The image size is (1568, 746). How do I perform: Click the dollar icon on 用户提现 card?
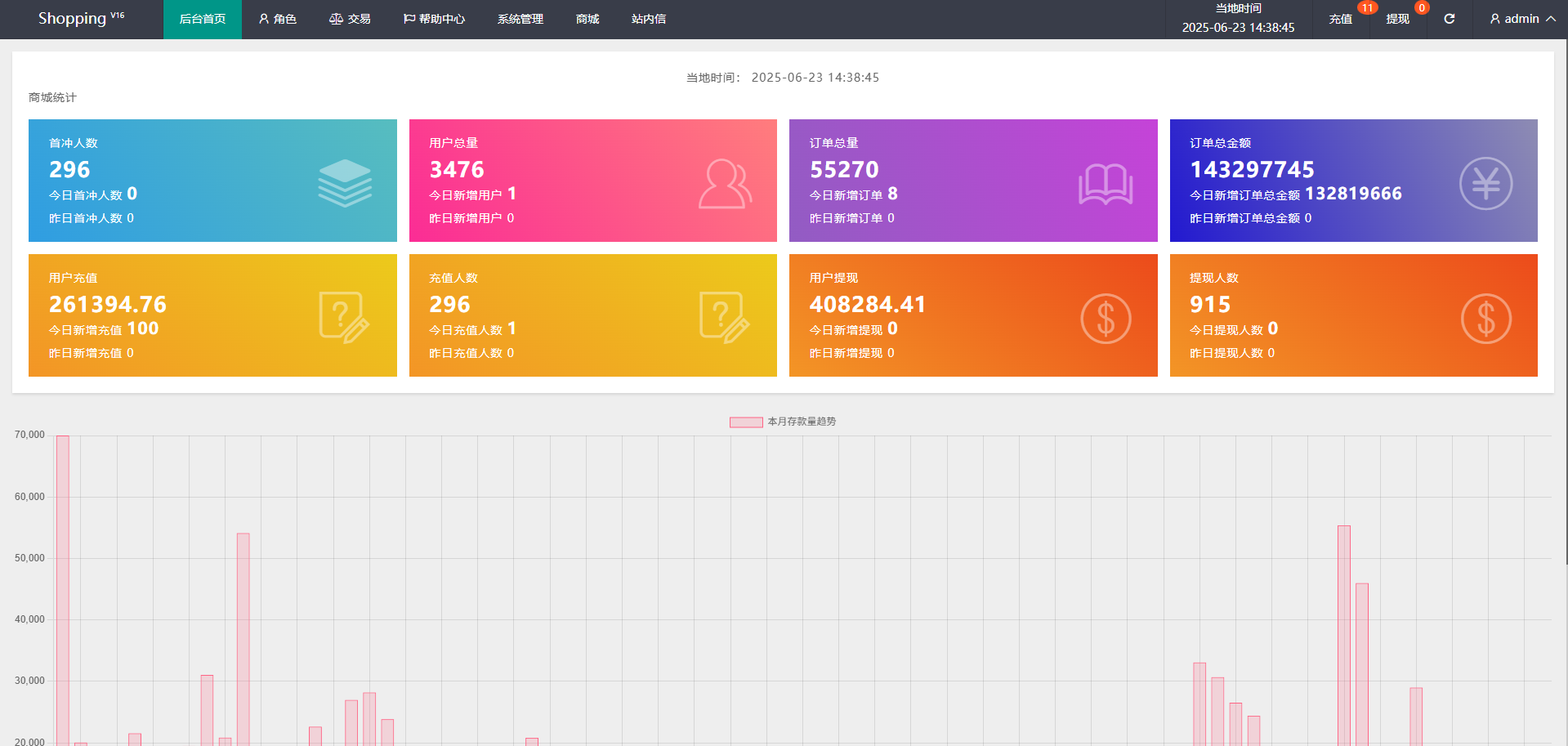[x=1105, y=319]
